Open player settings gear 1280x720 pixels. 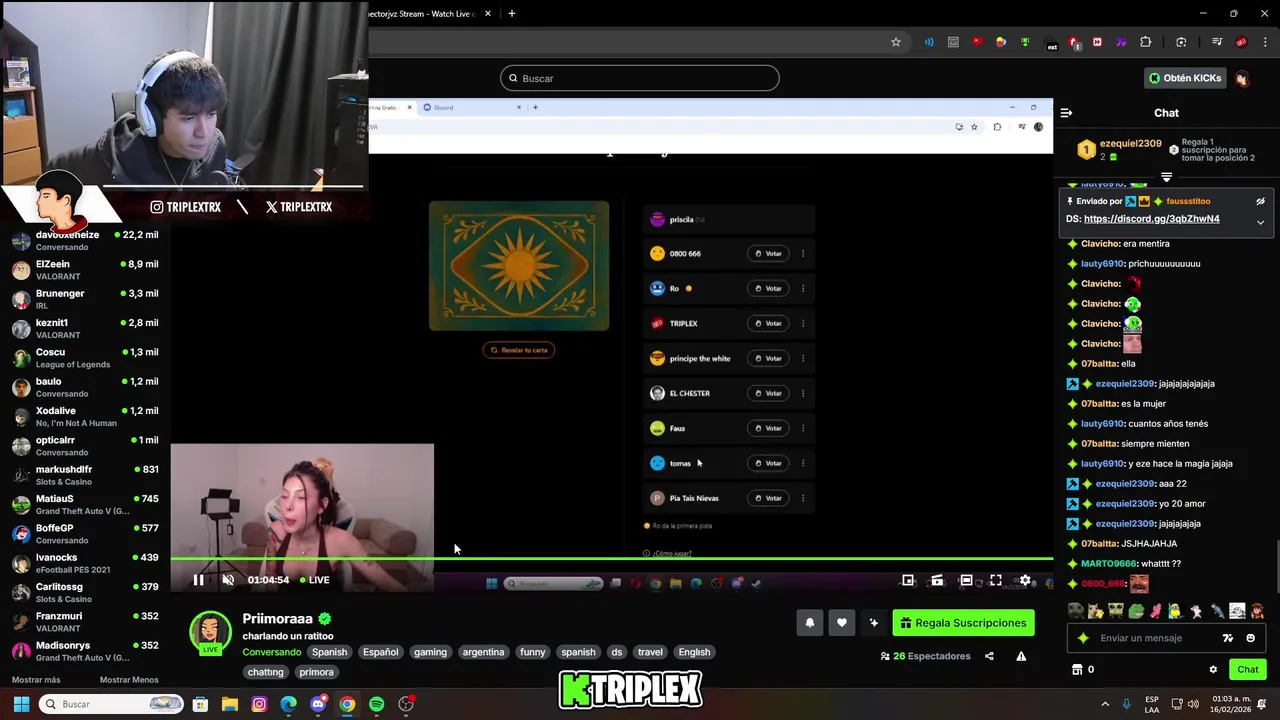(x=1025, y=580)
